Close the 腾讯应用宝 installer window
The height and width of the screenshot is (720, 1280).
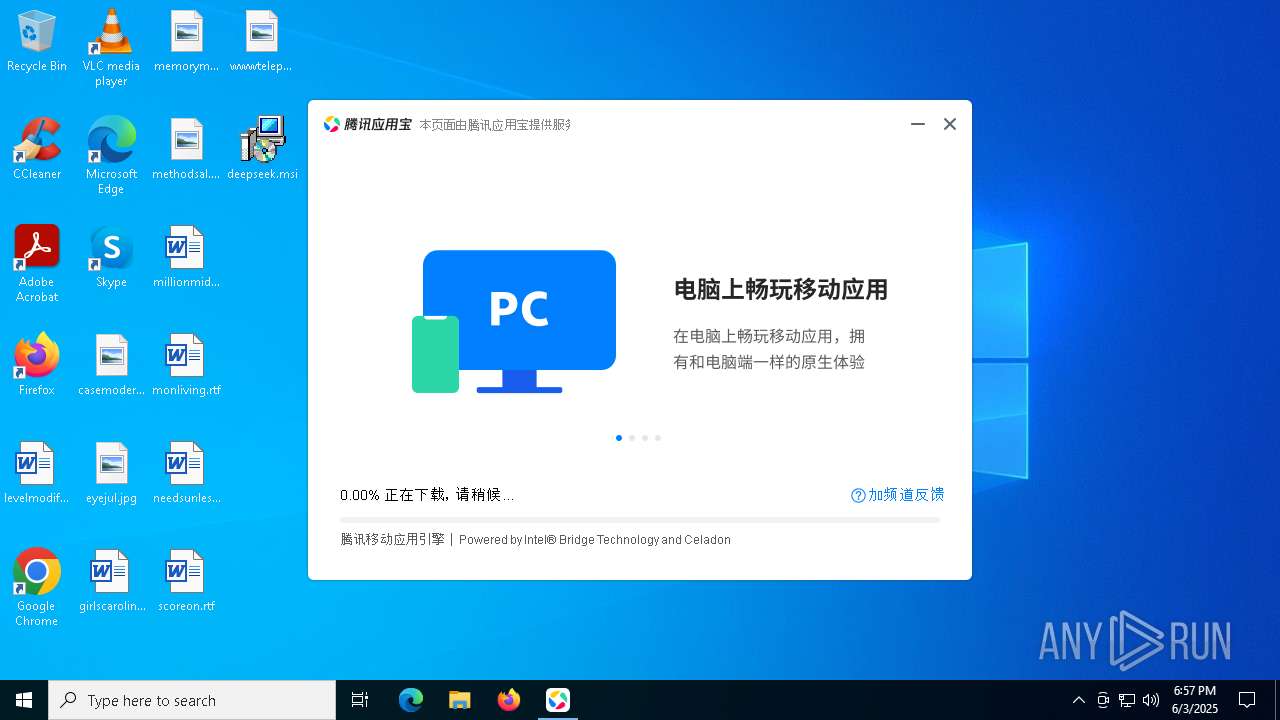[x=950, y=124]
